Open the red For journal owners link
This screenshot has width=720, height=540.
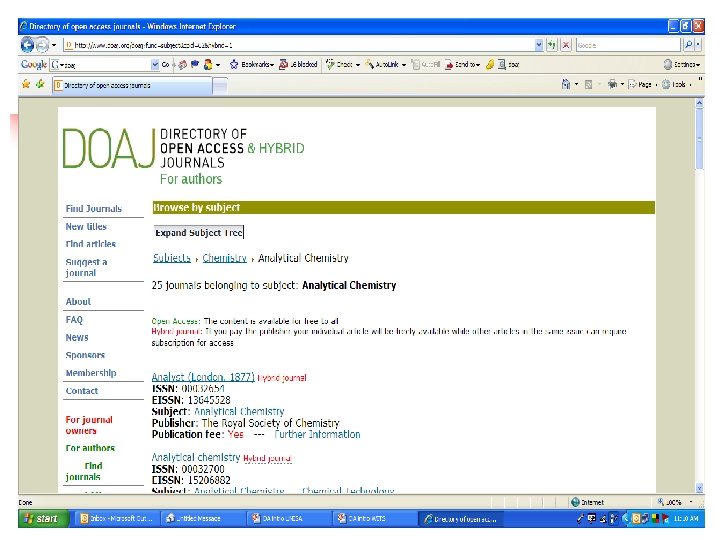click(x=89, y=425)
